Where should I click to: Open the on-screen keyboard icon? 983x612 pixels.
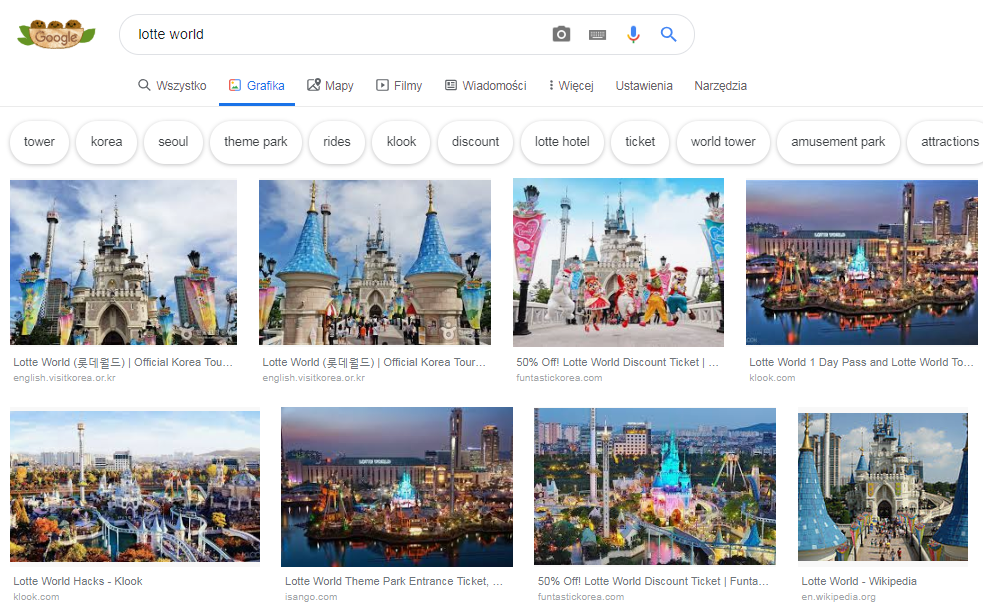tap(597, 34)
